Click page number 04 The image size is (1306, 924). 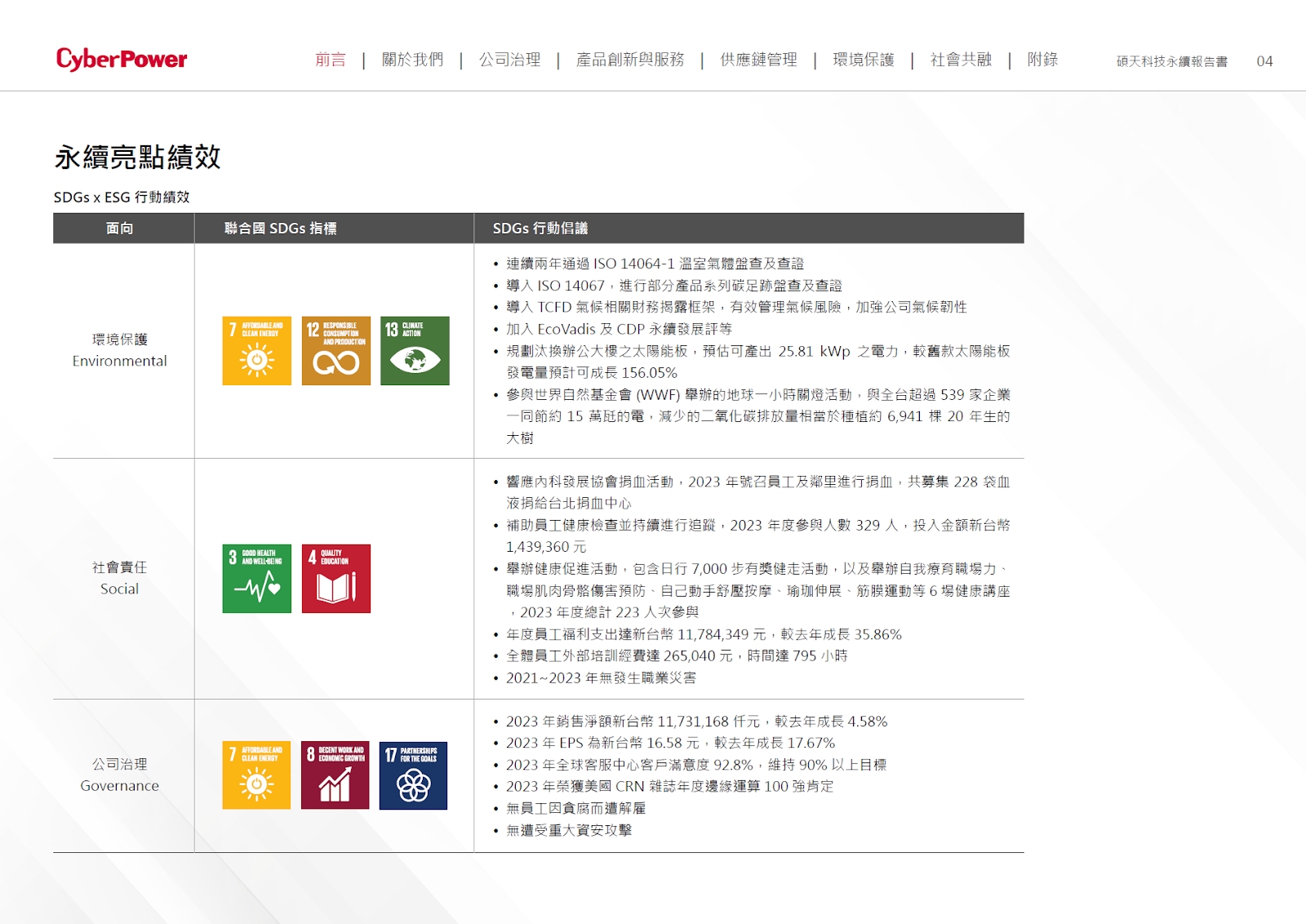tap(1264, 61)
